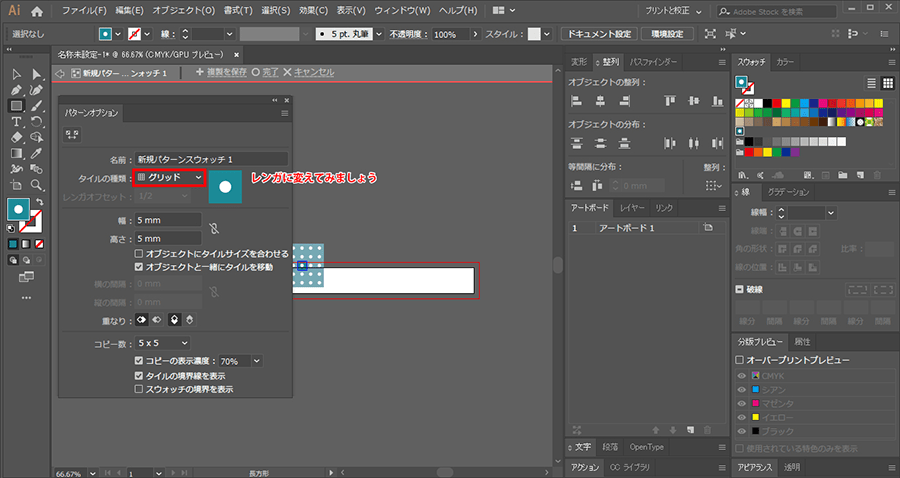Expand the copy opacity 70% dropdown
The width and height of the screenshot is (900, 478).
point(257,360)
